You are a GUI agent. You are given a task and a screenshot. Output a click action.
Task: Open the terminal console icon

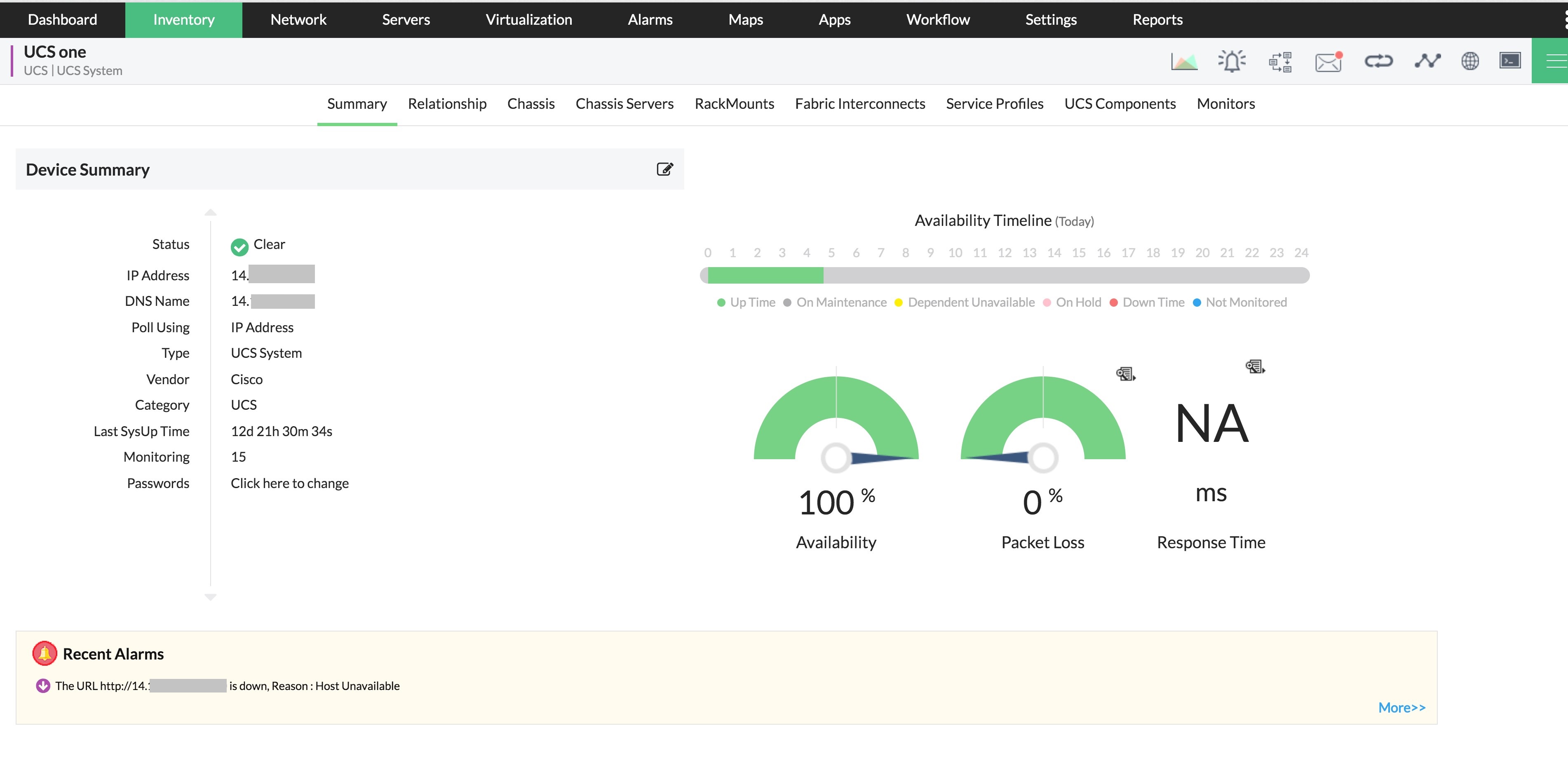(x=1509, y=61)
